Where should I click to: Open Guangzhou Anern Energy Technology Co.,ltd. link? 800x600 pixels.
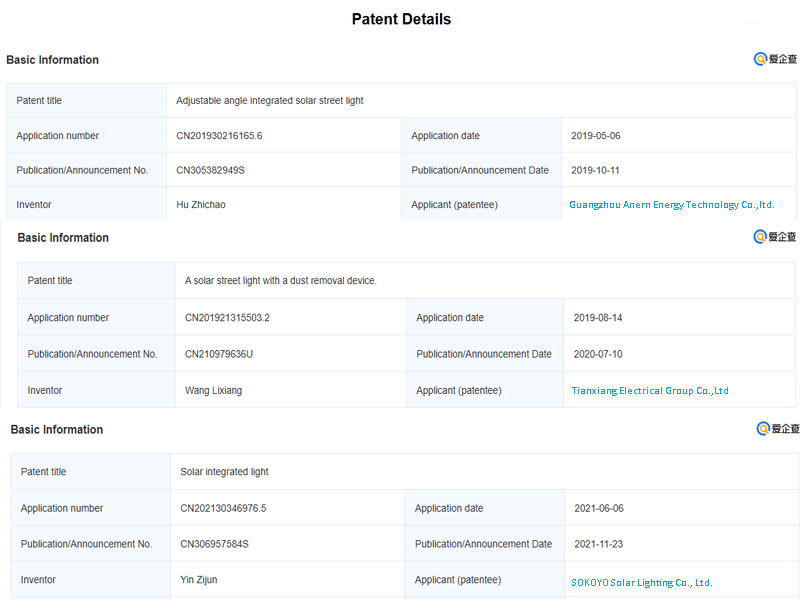click(671, 205)
